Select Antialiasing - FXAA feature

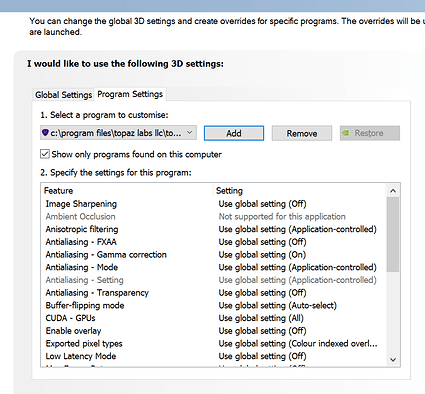click(81, 242)
